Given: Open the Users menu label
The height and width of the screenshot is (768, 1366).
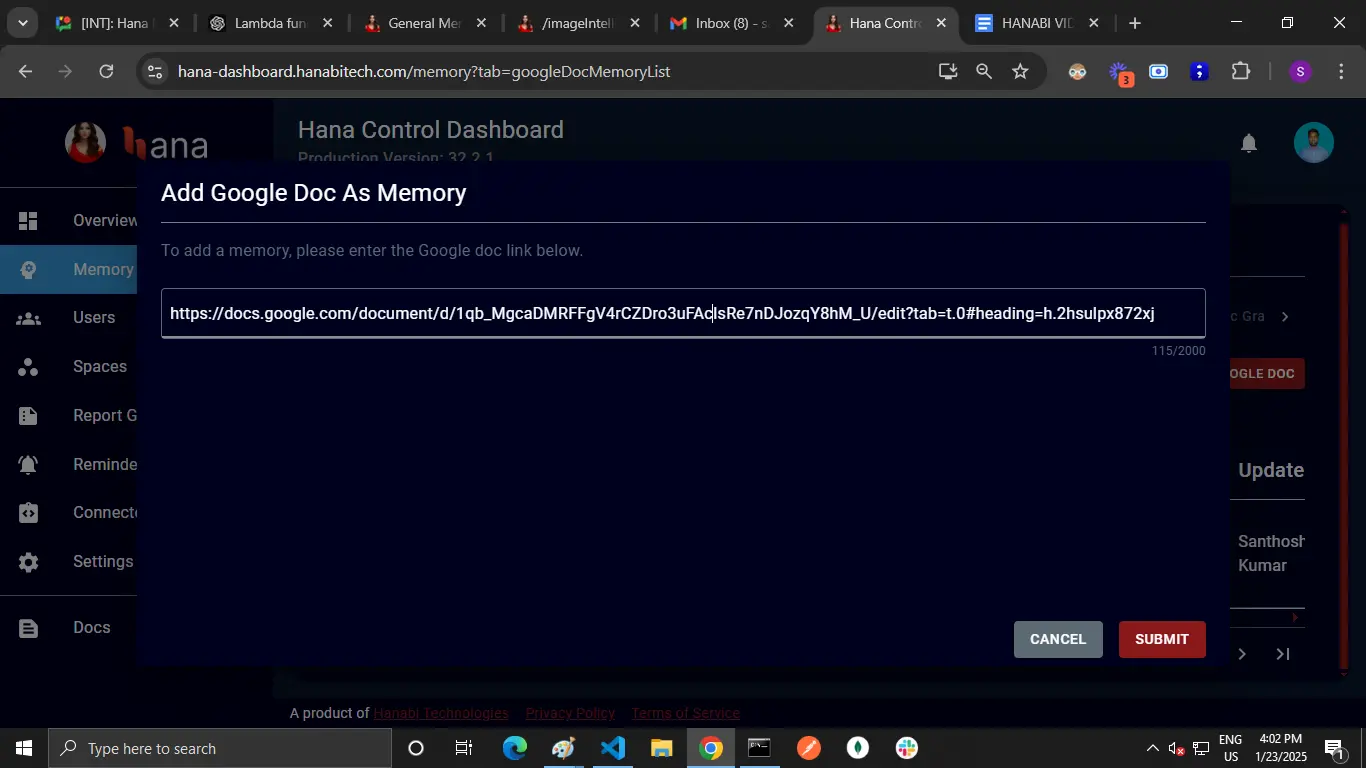Looking at the screenshot, I should click(x=94, y=317).
